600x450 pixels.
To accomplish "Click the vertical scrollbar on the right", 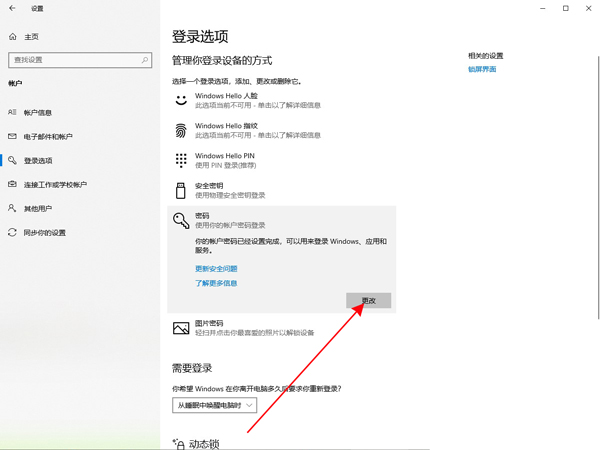I will pyautogui.click(x=598, y=188).
